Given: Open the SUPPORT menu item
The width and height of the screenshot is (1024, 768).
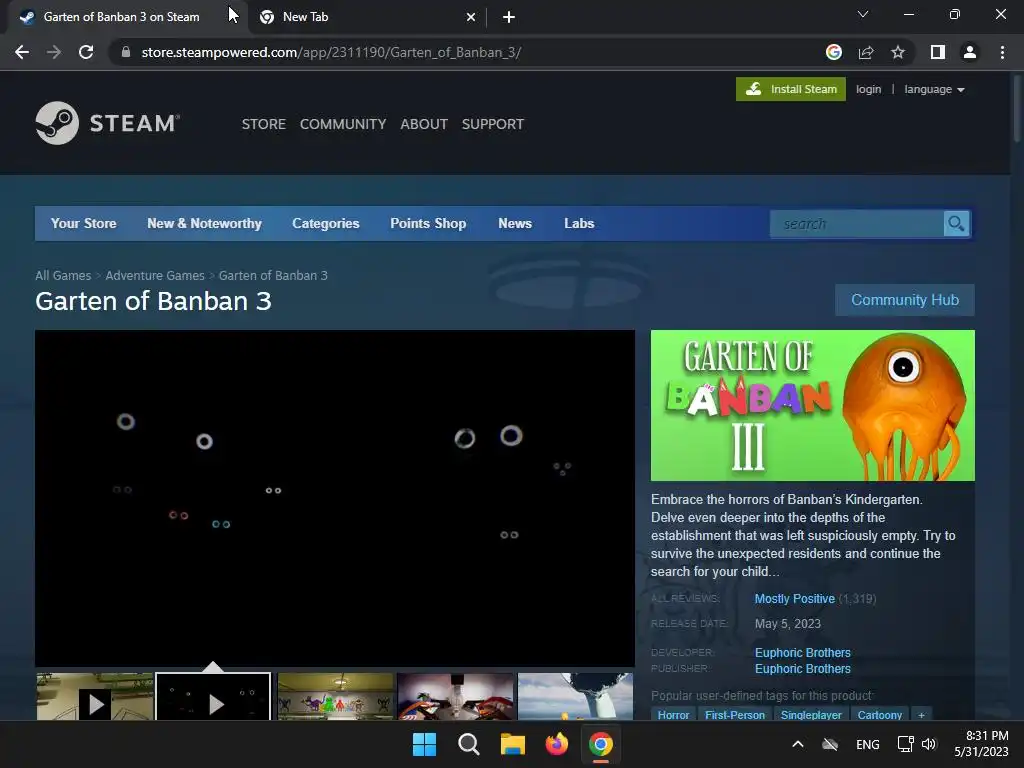Looking at the screenshot, I should coord(492,124).
